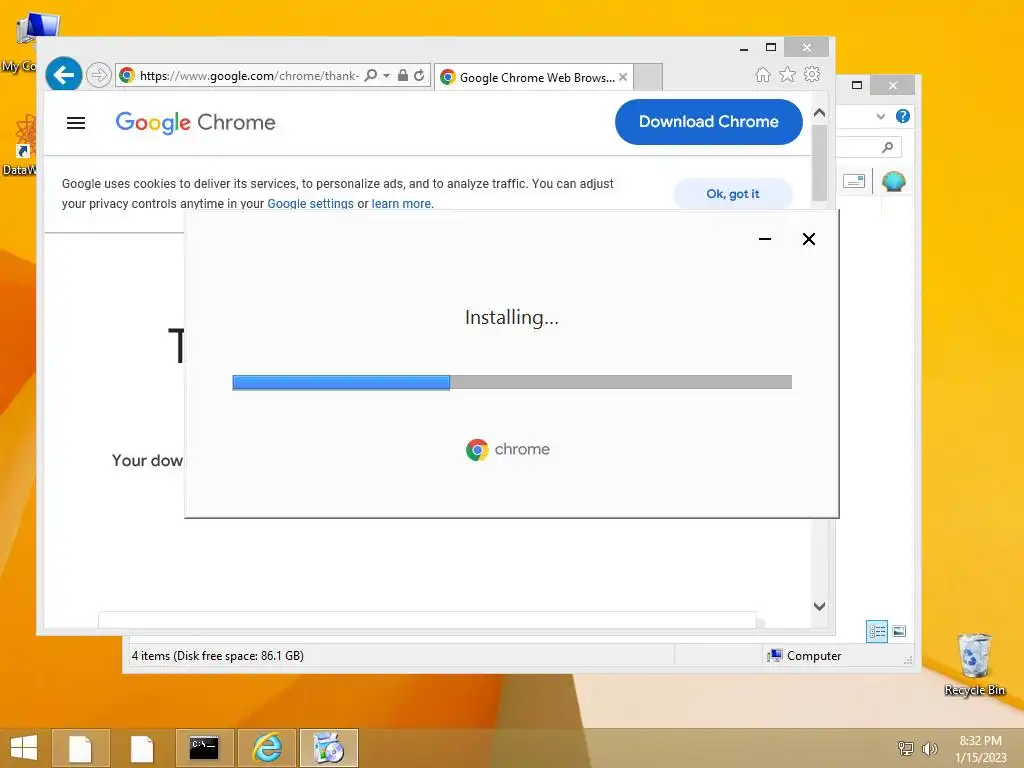Click the chrome logo in installer

[507, 449]
